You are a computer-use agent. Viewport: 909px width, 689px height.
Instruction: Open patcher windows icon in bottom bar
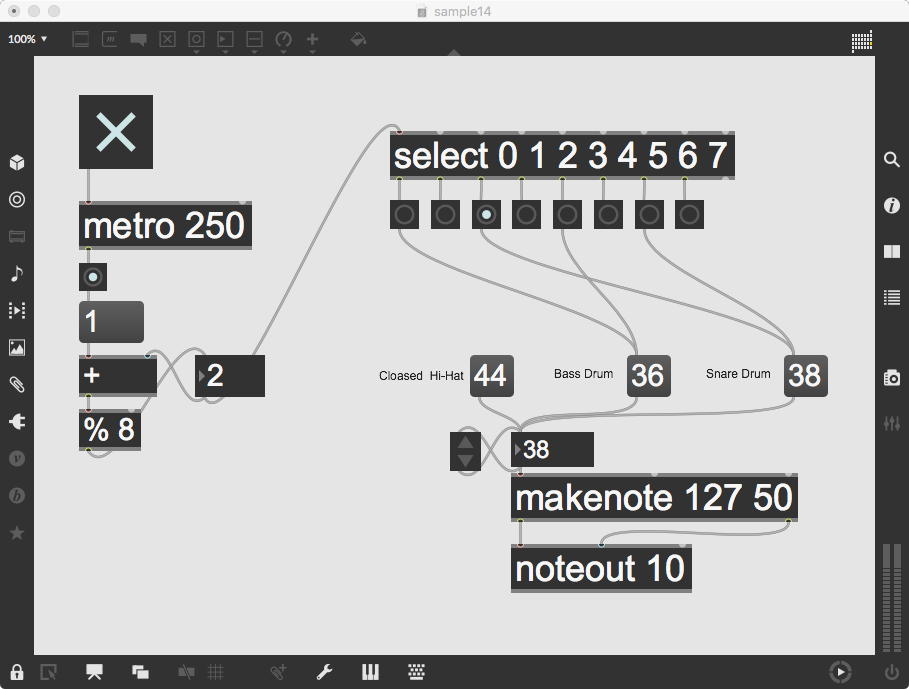(x=140, y=672)
